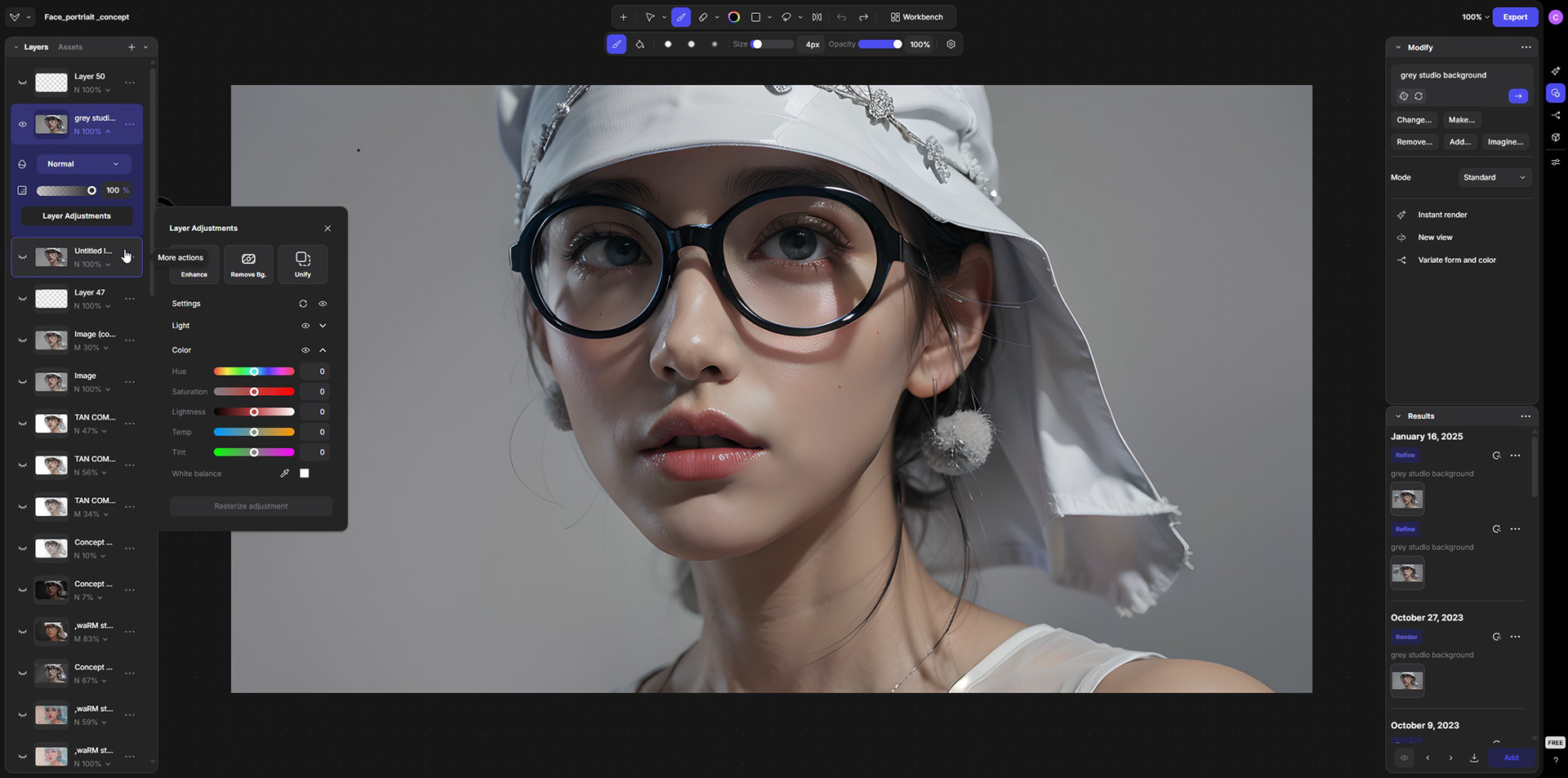Click the undo arrow
Viewport: 1568px width, 778px height.
[x=841, y=17]
